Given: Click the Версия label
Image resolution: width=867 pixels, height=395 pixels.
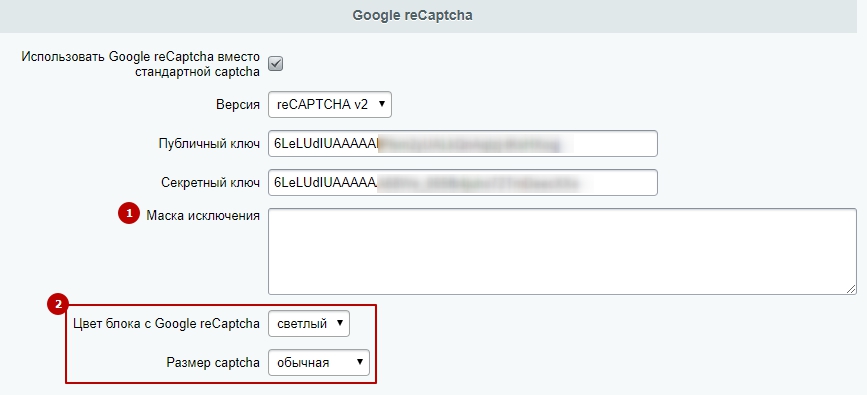Looking at the screenshot, I should click(x=238, y=105).
